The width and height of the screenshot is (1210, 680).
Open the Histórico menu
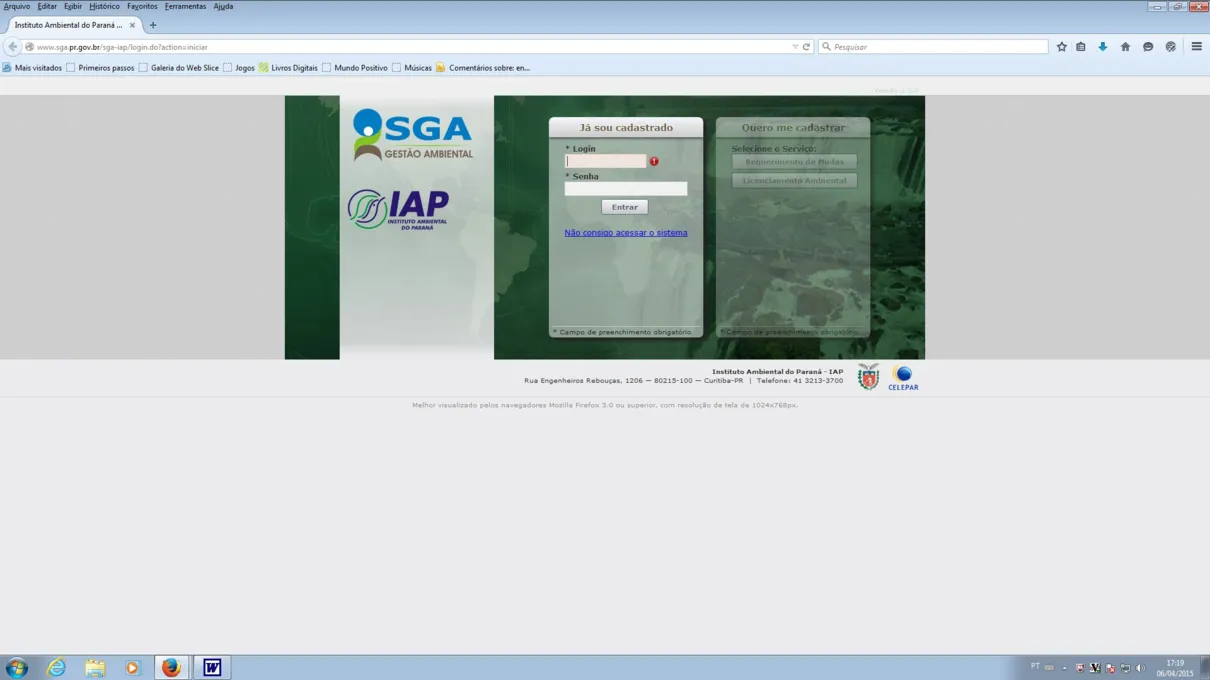(104, 6)
